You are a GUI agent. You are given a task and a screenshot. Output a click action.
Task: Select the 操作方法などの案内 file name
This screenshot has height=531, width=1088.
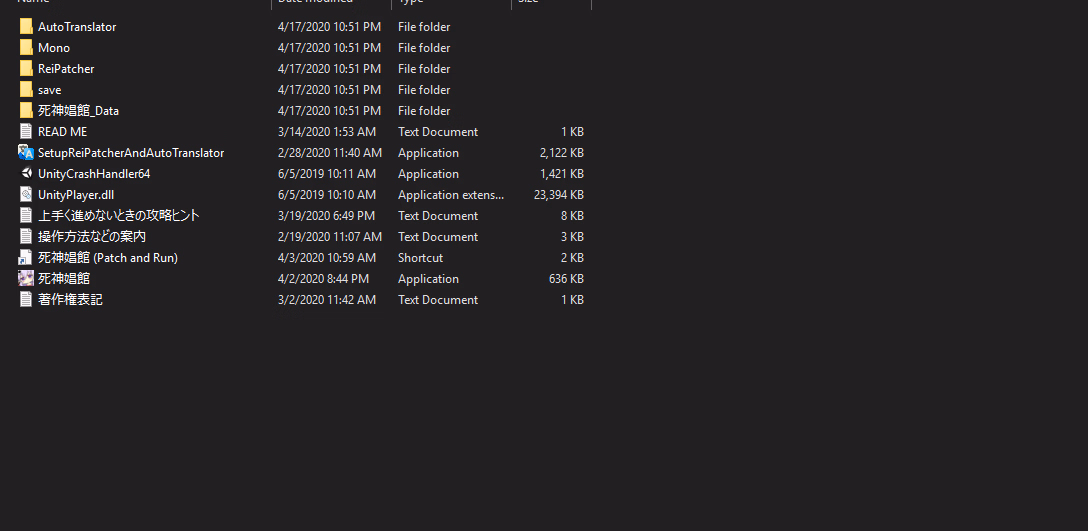pyautogui.click(x=92, y=237)
